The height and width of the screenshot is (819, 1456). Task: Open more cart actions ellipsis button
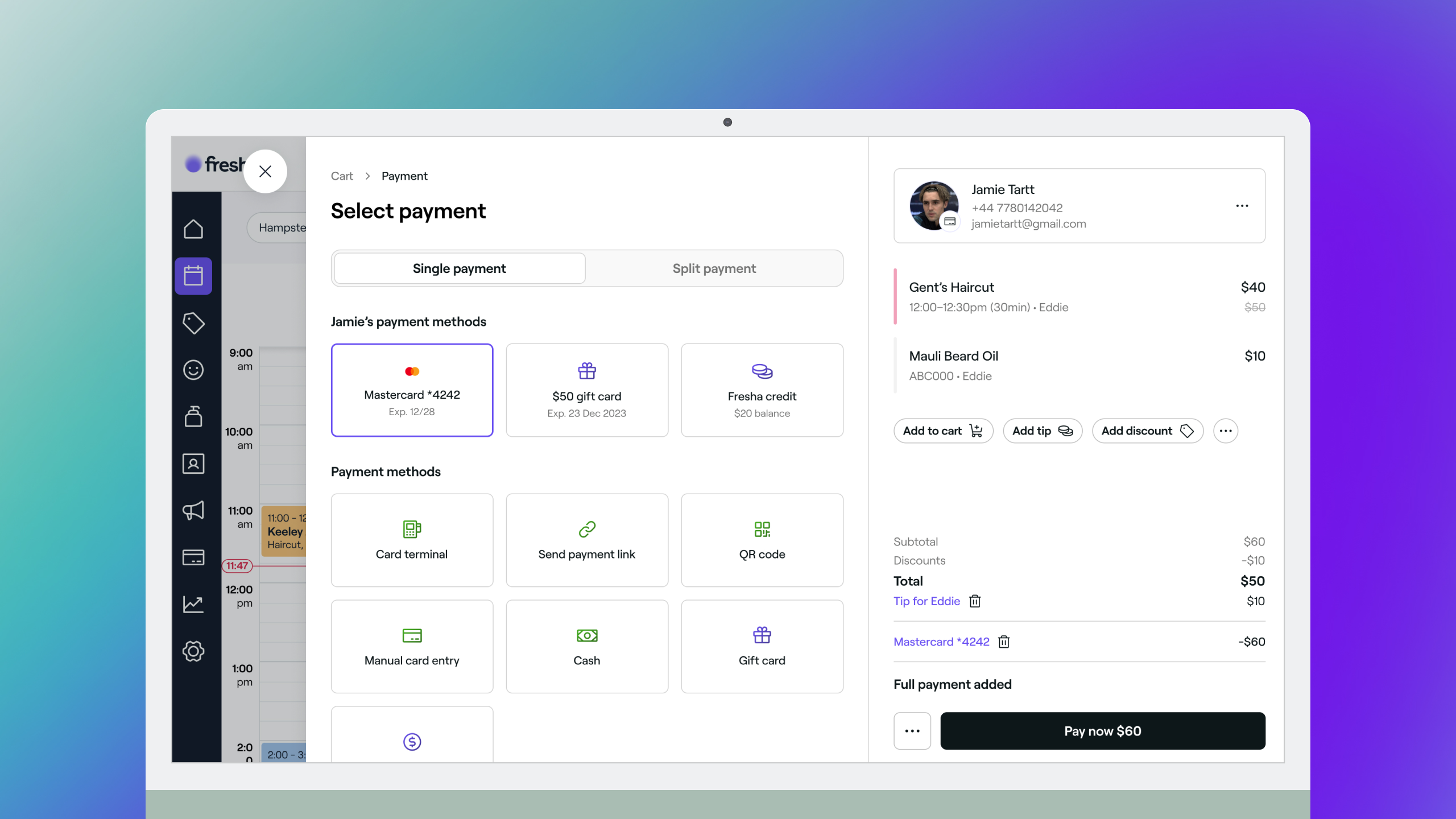[x=1225, y=431]
